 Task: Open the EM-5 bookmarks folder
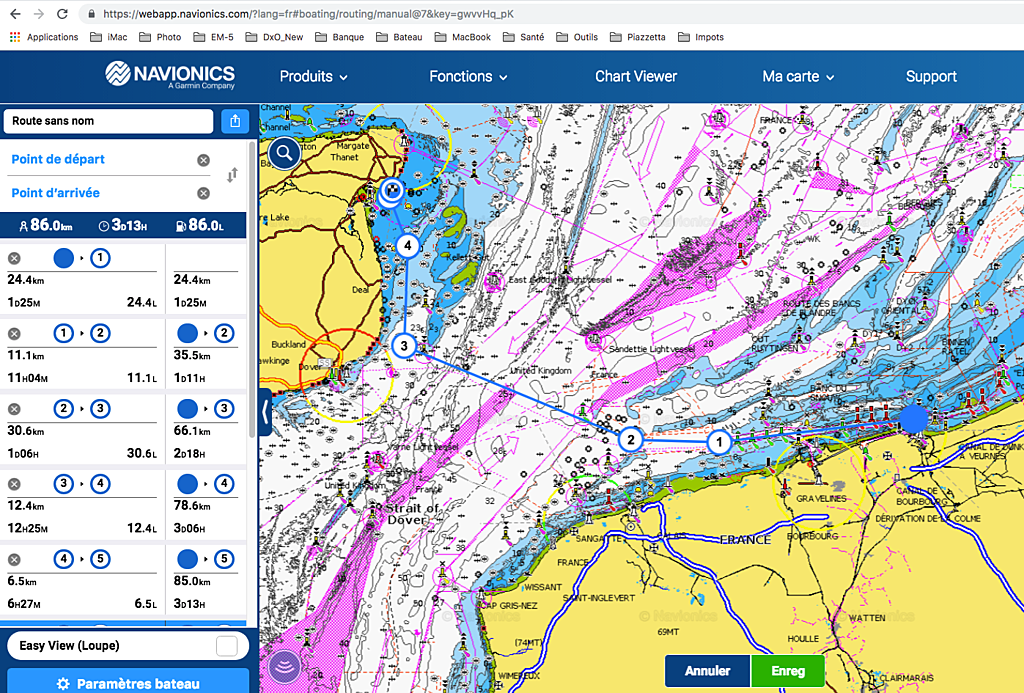(x=214, y=37)
